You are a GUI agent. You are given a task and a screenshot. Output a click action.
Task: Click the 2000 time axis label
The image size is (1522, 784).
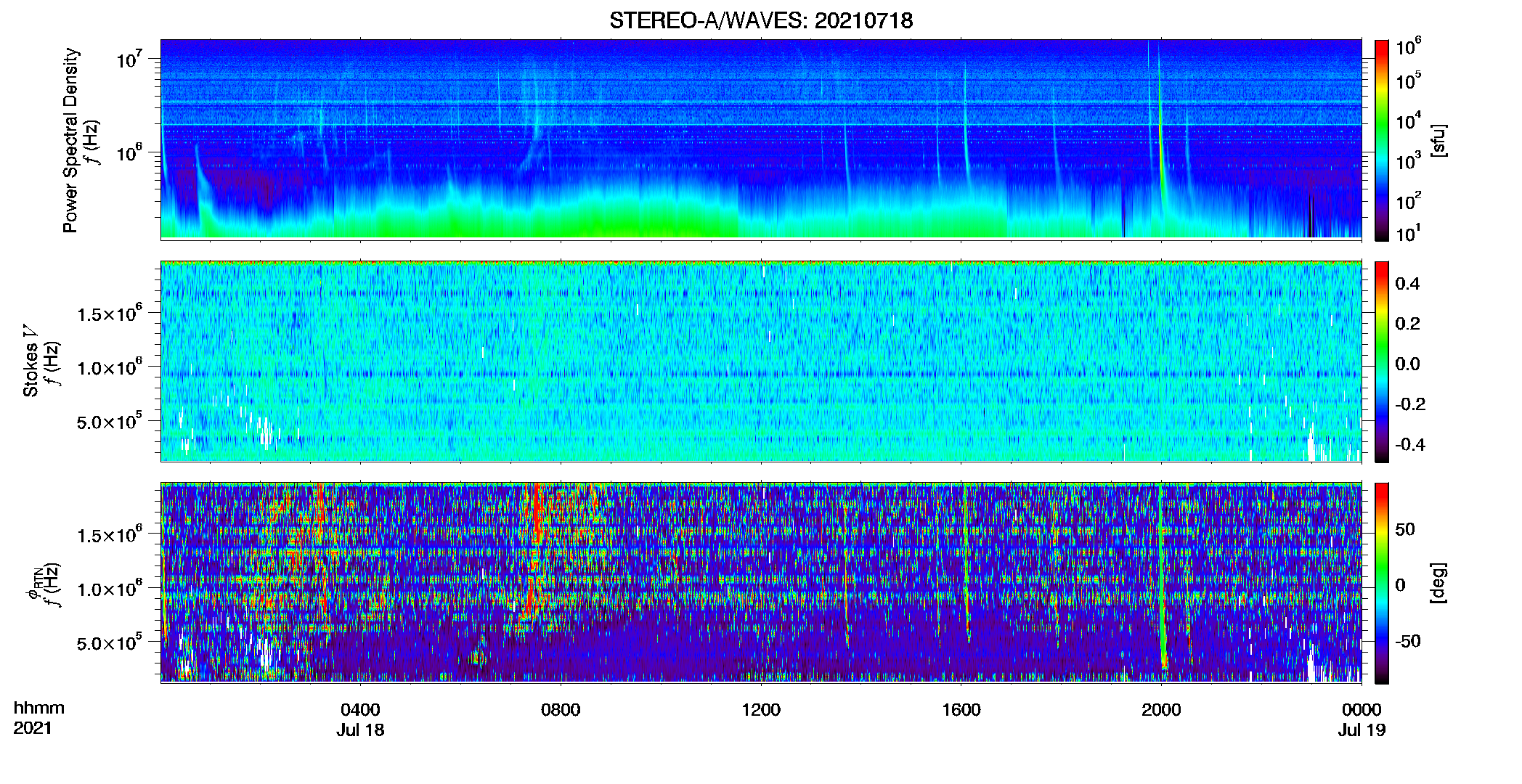[1161, 710]
